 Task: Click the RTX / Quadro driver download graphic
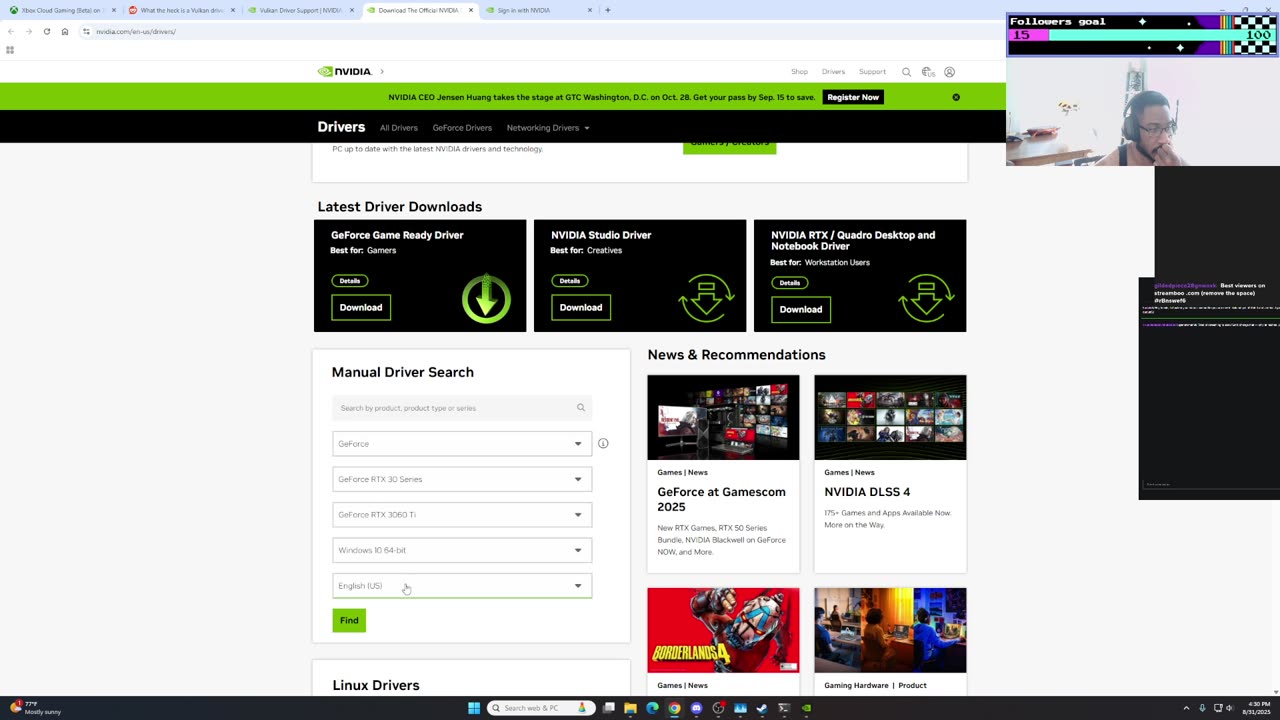point(926,298)
